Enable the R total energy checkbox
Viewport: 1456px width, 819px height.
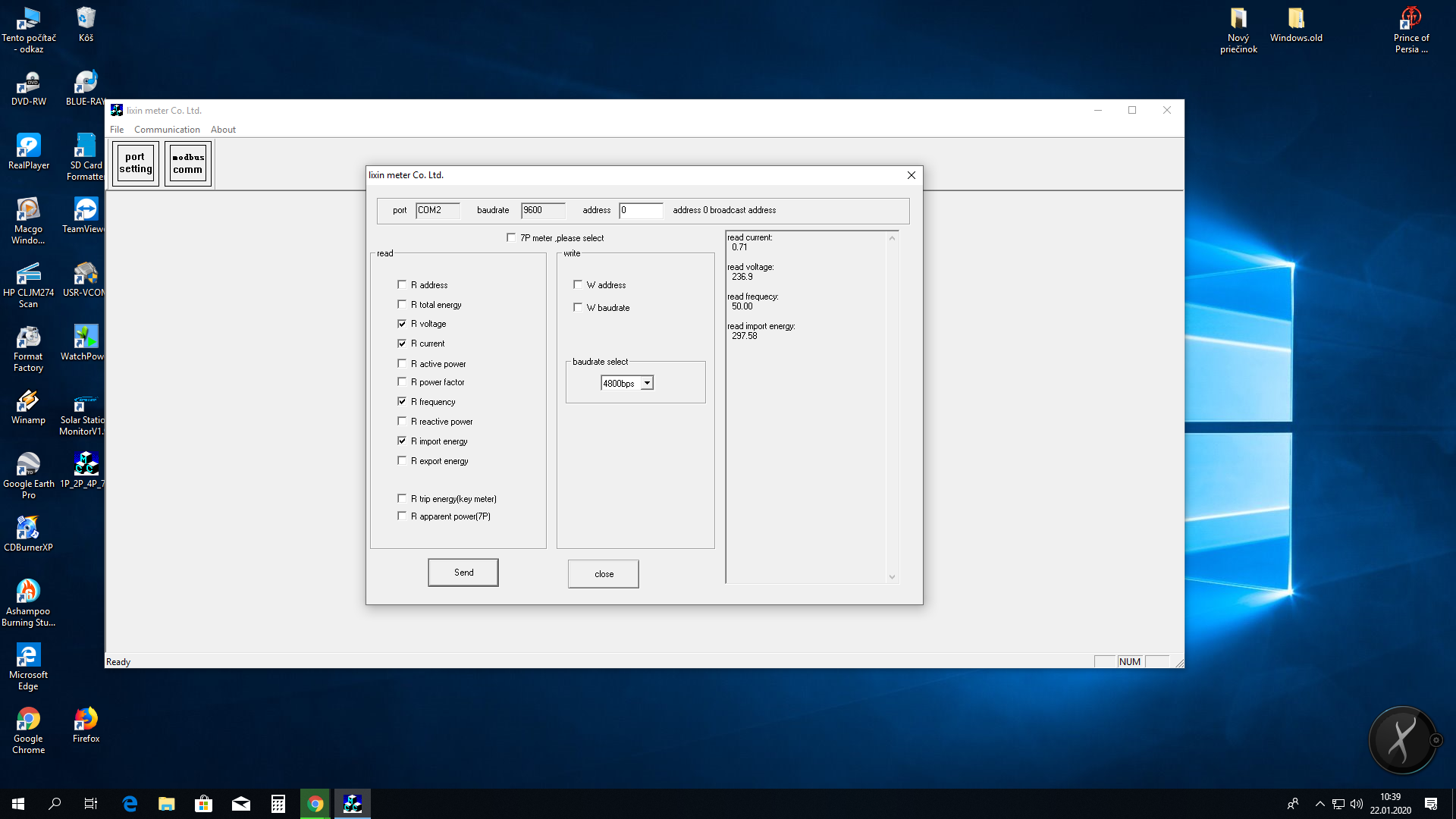pyautogui.click(x=402, y=305)
